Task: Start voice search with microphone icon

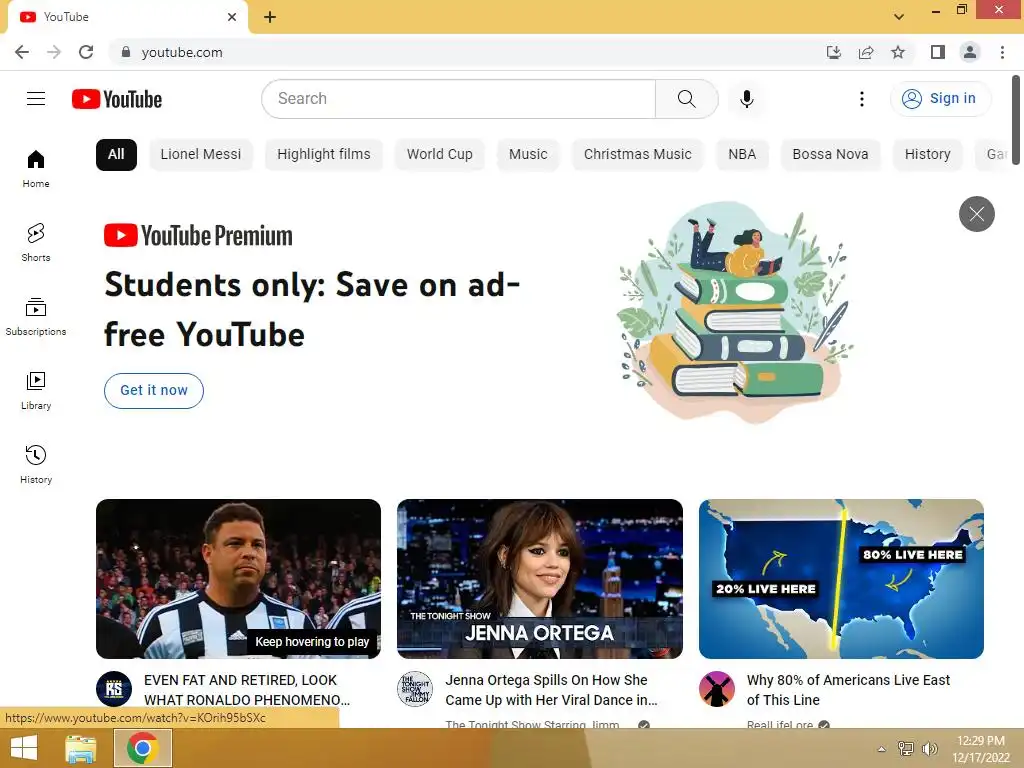Action: pos(746,99)
